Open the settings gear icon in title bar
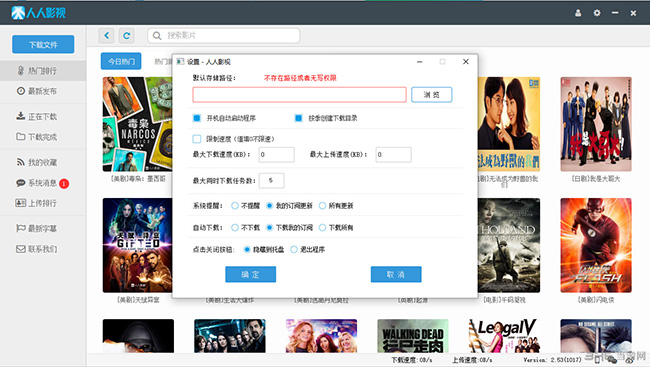 pos(597,13)
